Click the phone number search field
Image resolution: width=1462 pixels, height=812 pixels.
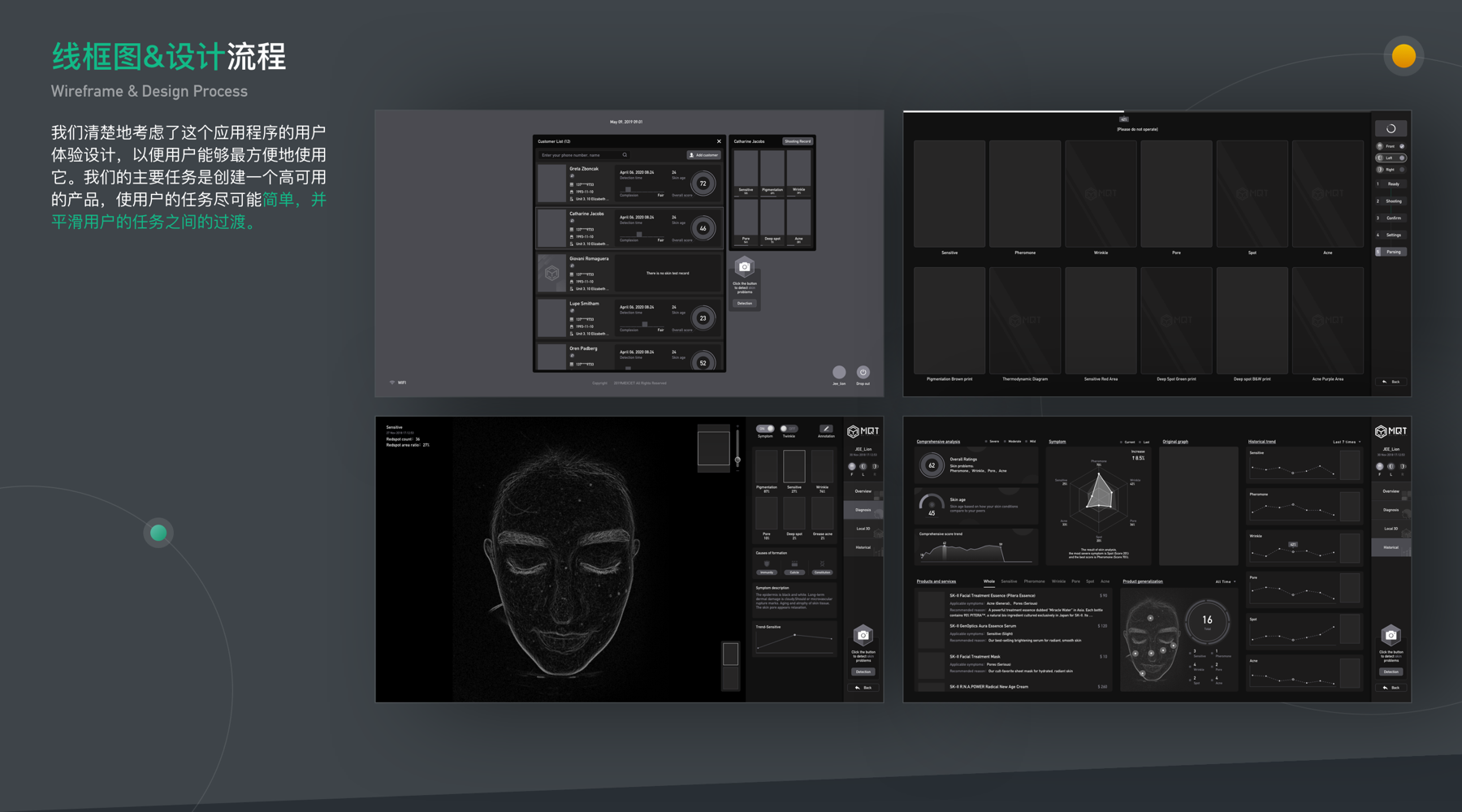click(583, 155)
